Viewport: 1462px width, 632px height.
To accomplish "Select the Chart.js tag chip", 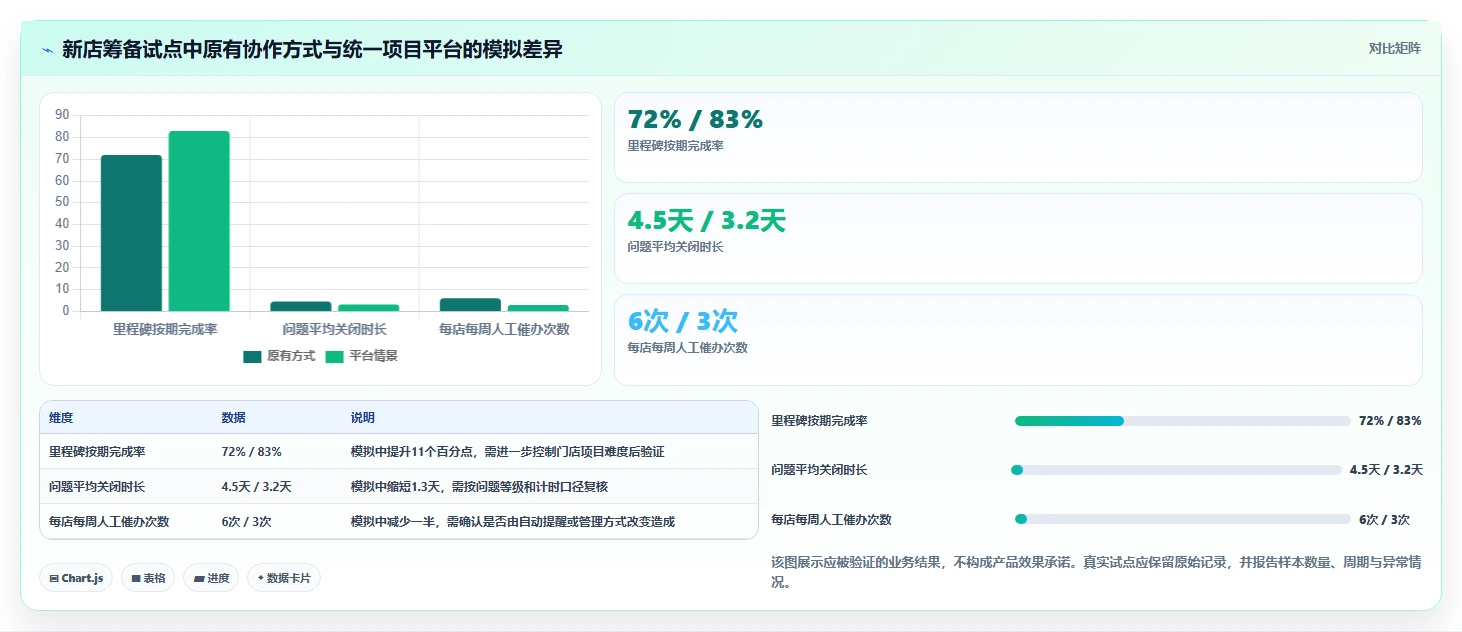I will (x=76, y=578).
